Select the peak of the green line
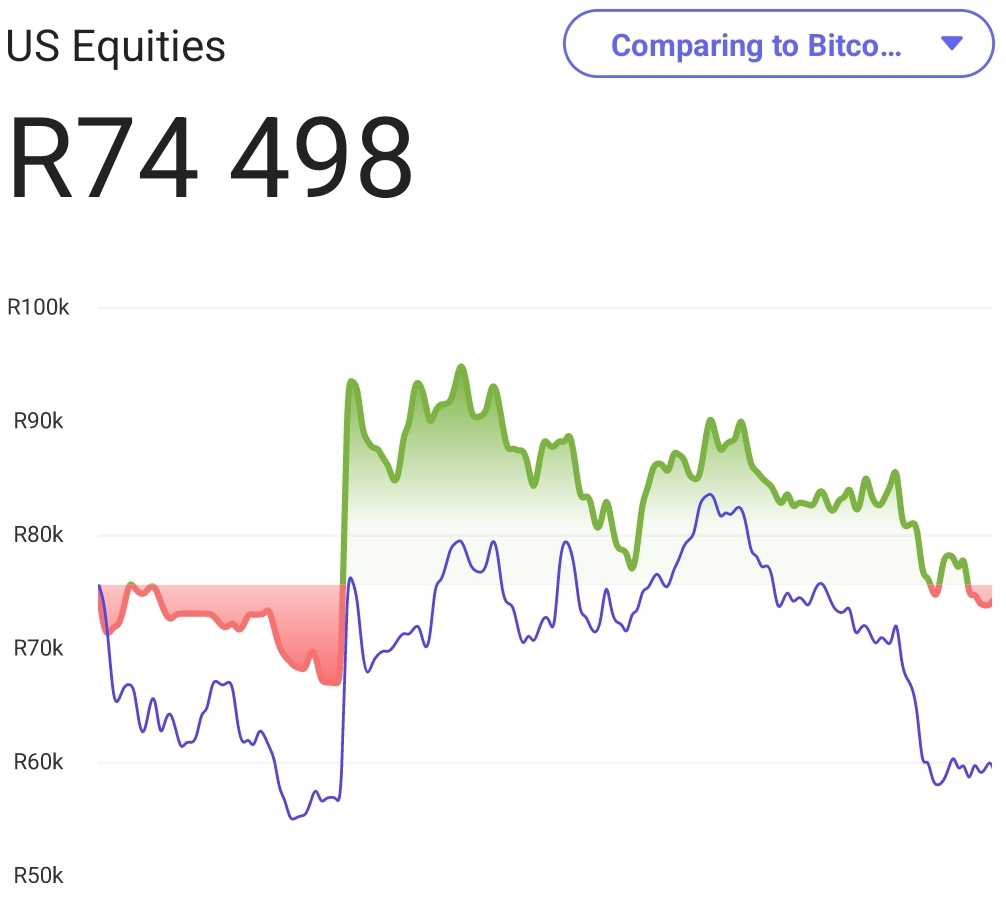1006x906 pixels. pyautogui.click(x=461, y=367)
